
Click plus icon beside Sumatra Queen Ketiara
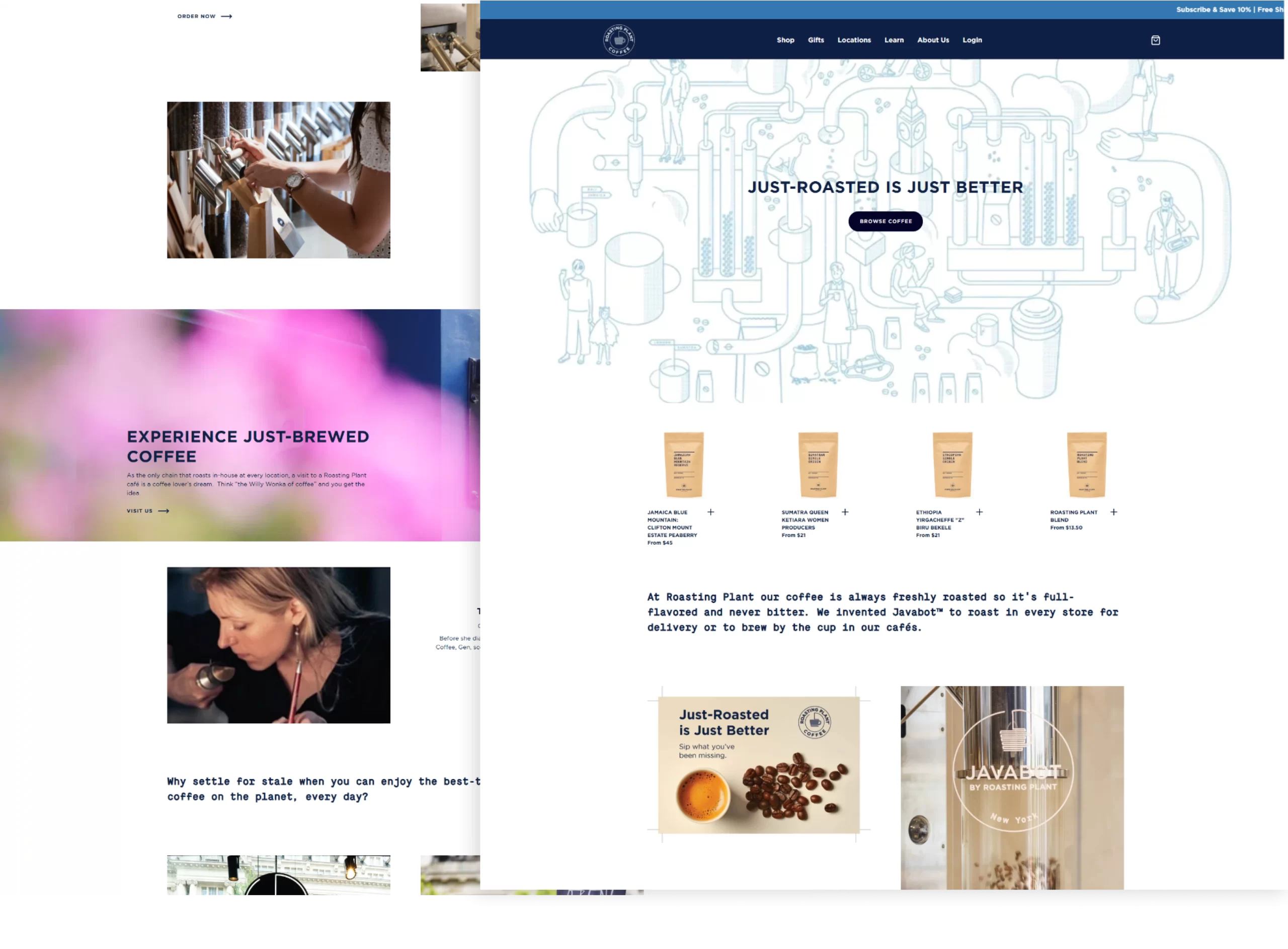point(845,512)
